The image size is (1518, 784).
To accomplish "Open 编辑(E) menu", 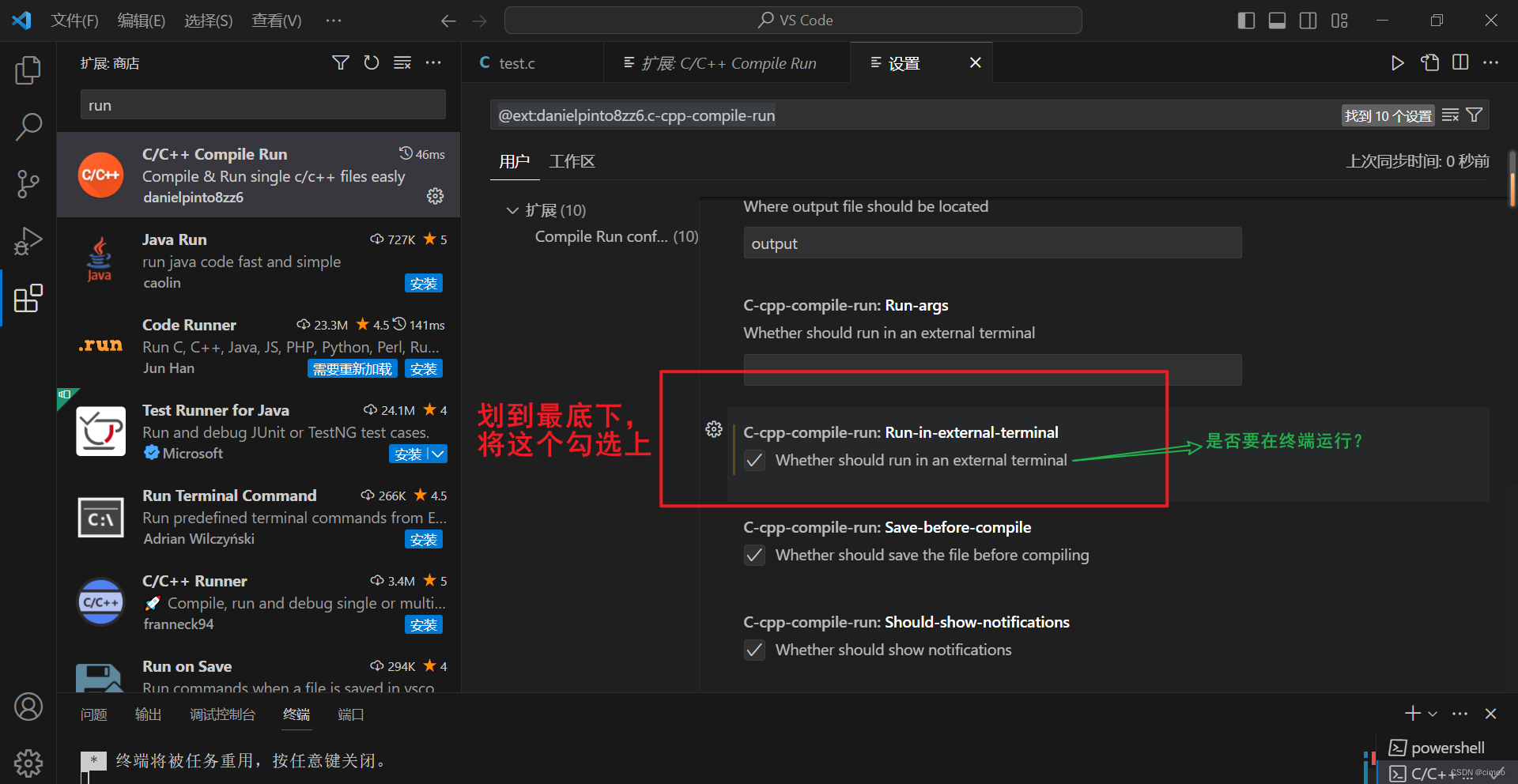I will pyautogui.click(x=142, y=21).
